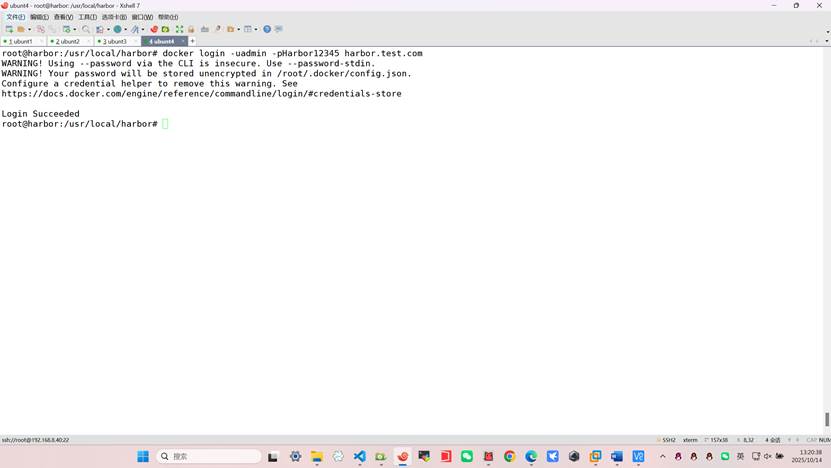
Task: Open Microsoft Word from taskbar
Action: click(616, 456)
